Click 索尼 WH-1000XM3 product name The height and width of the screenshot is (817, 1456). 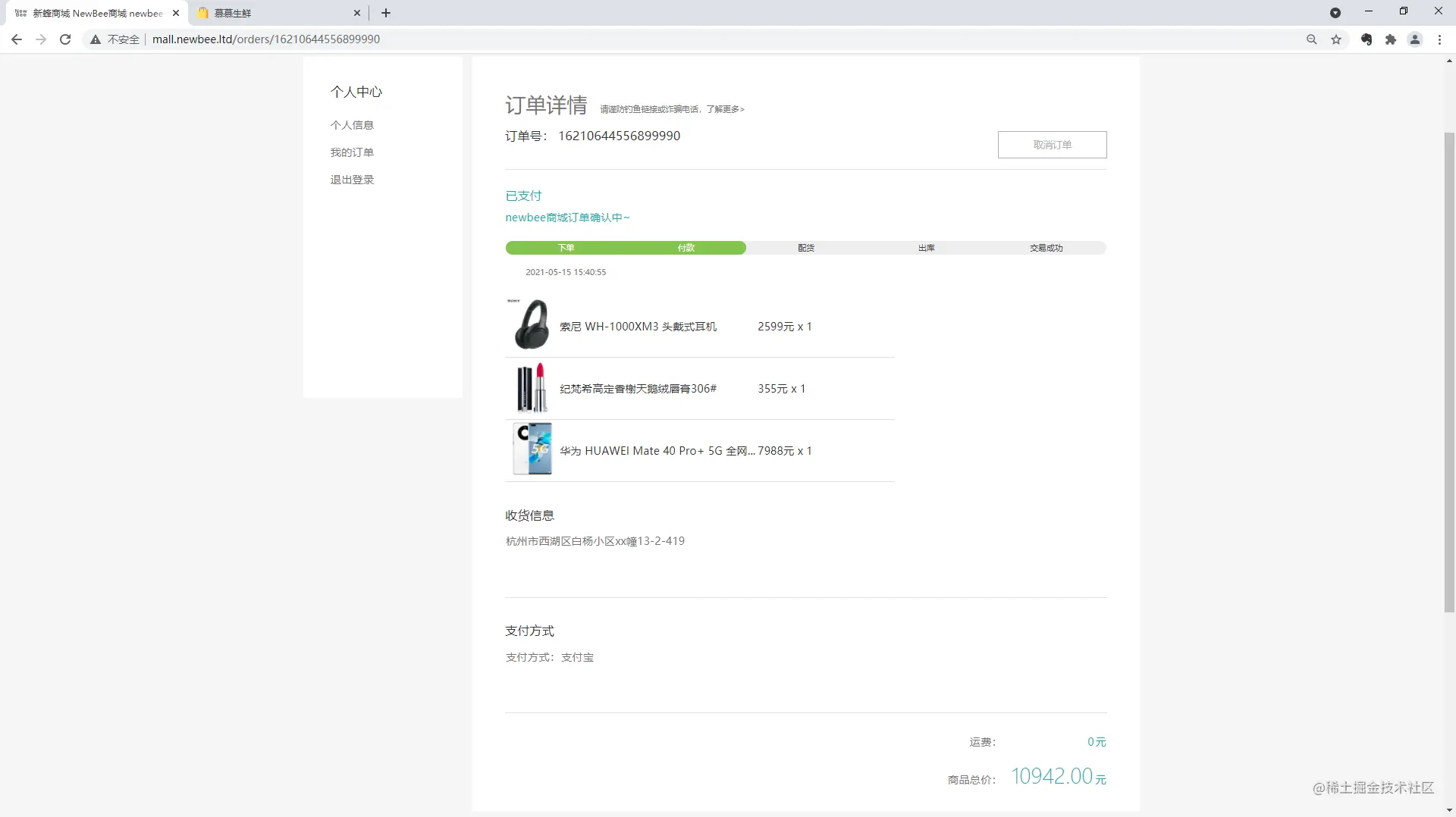[x=638, y=327]
